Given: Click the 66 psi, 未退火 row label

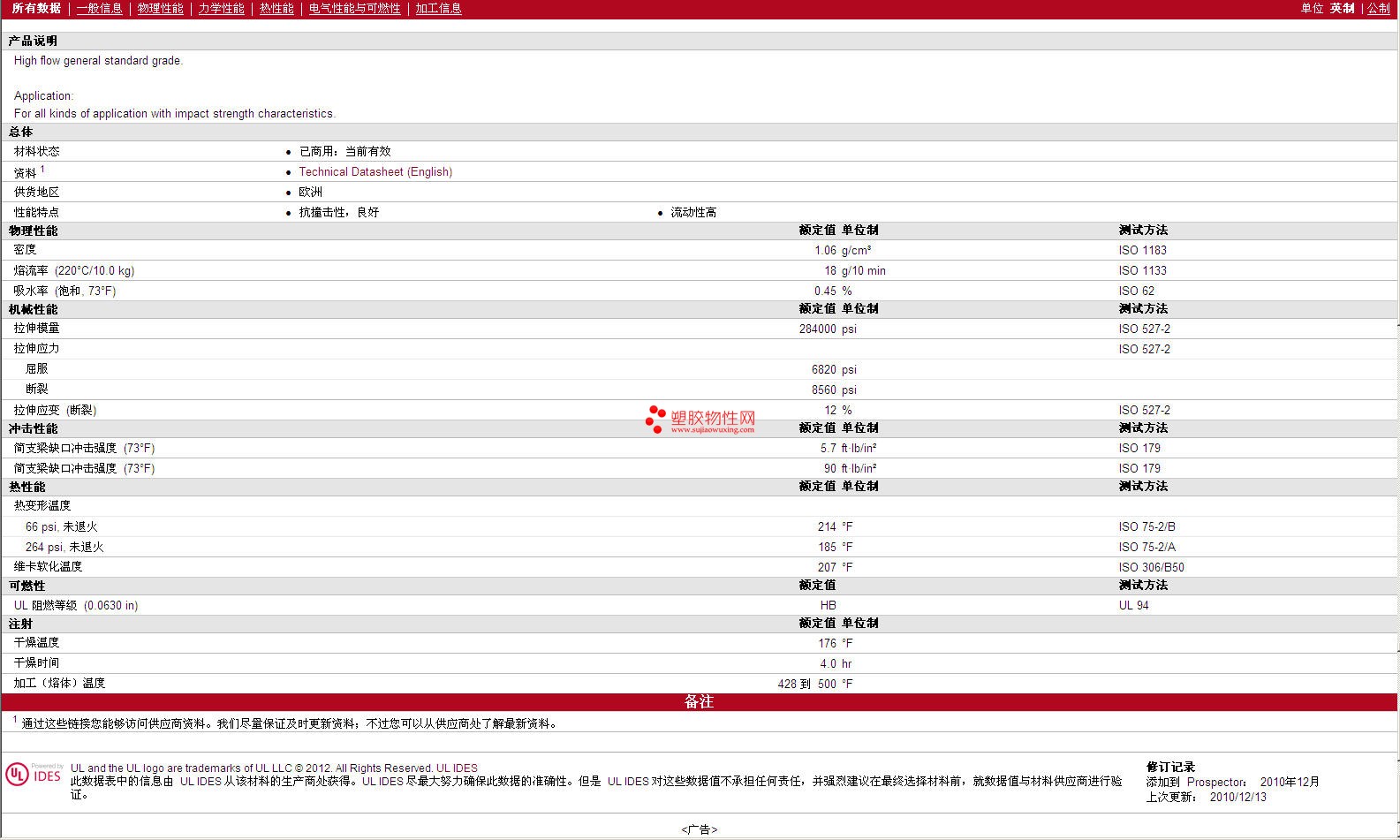Looking at the screenshot, I should coord(62,527).
